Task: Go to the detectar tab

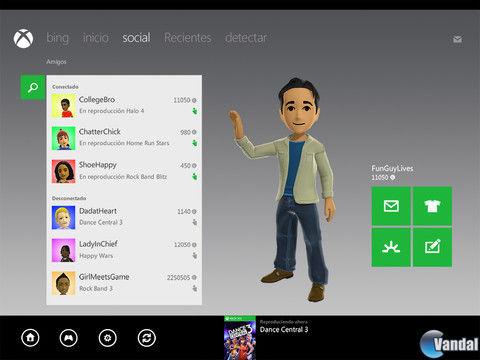Action: (246, 38)
